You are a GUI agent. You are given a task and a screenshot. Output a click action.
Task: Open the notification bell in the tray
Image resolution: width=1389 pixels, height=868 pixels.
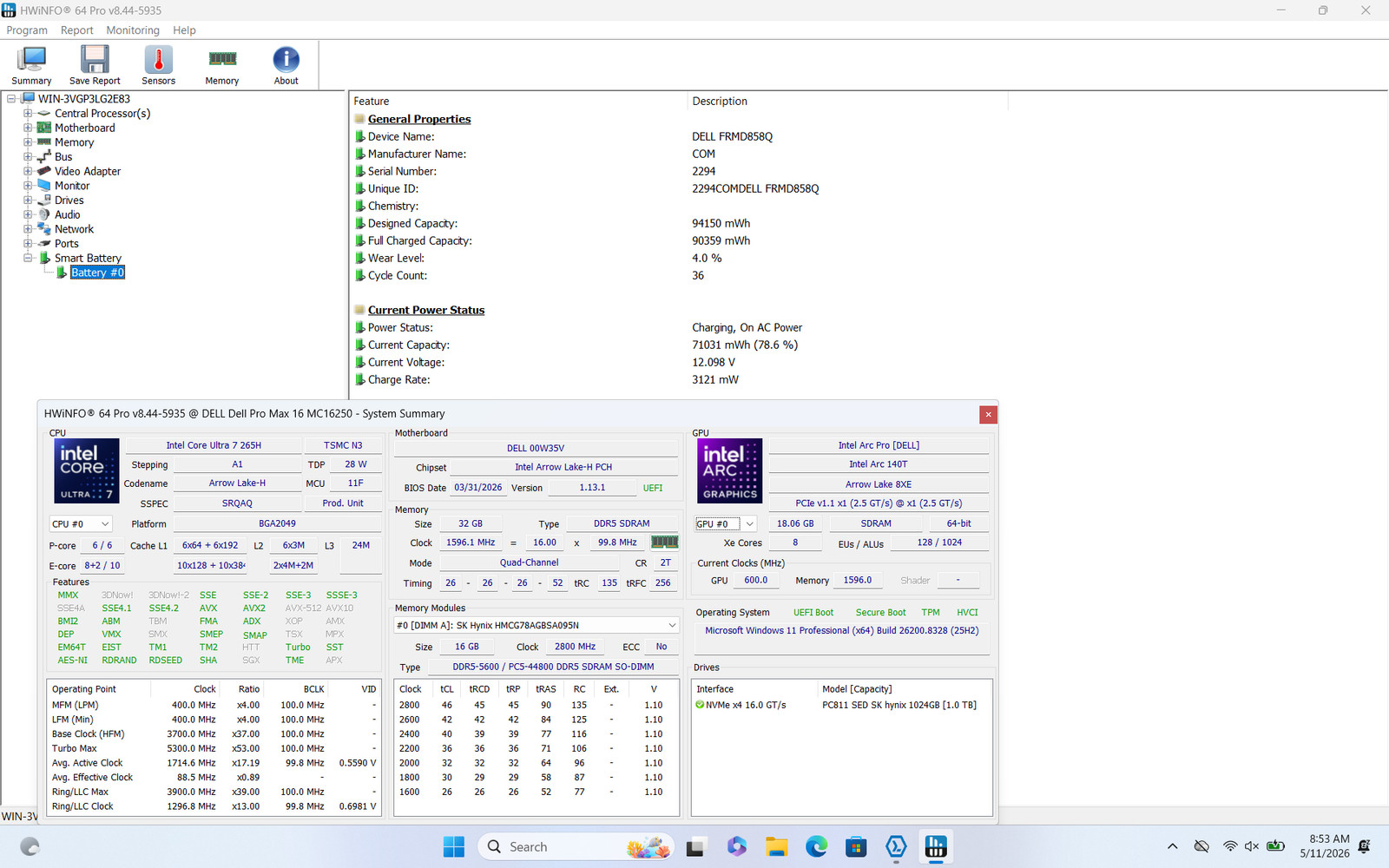click(x=1365, y=846)
